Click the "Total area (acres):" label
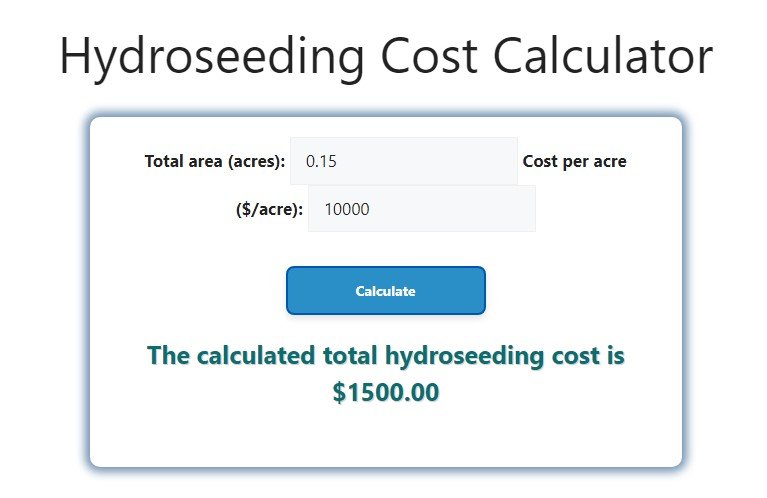The image size is (767, 498). click(x=215, y=161)
